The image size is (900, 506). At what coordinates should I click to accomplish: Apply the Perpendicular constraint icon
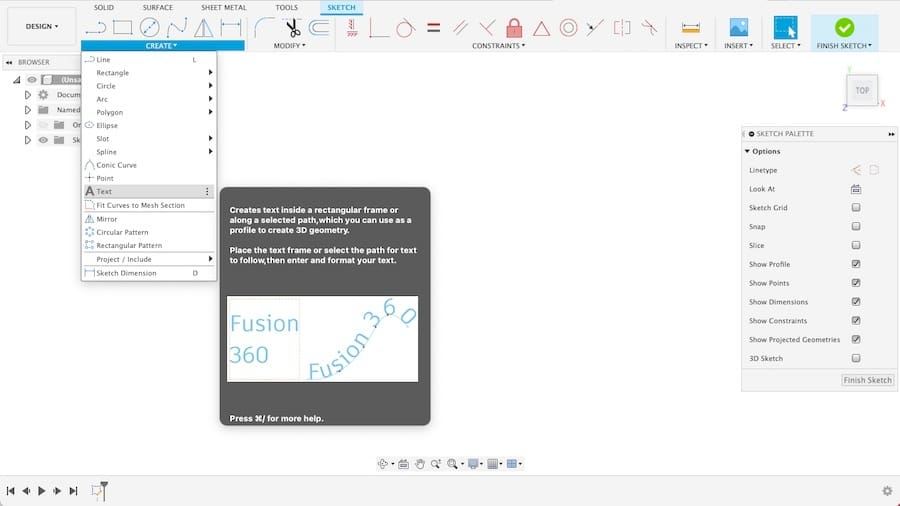(487, 27)
